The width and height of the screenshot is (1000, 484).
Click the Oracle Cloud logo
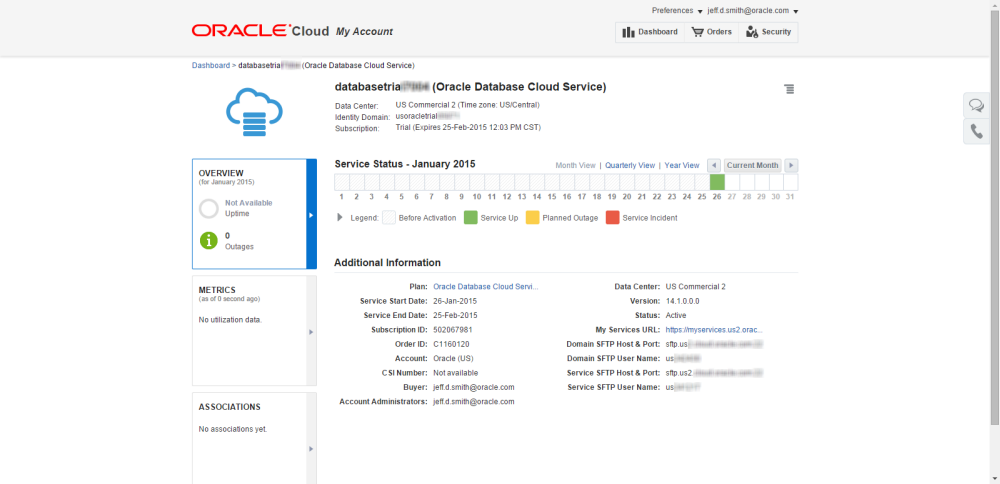[x=260, y=31]
